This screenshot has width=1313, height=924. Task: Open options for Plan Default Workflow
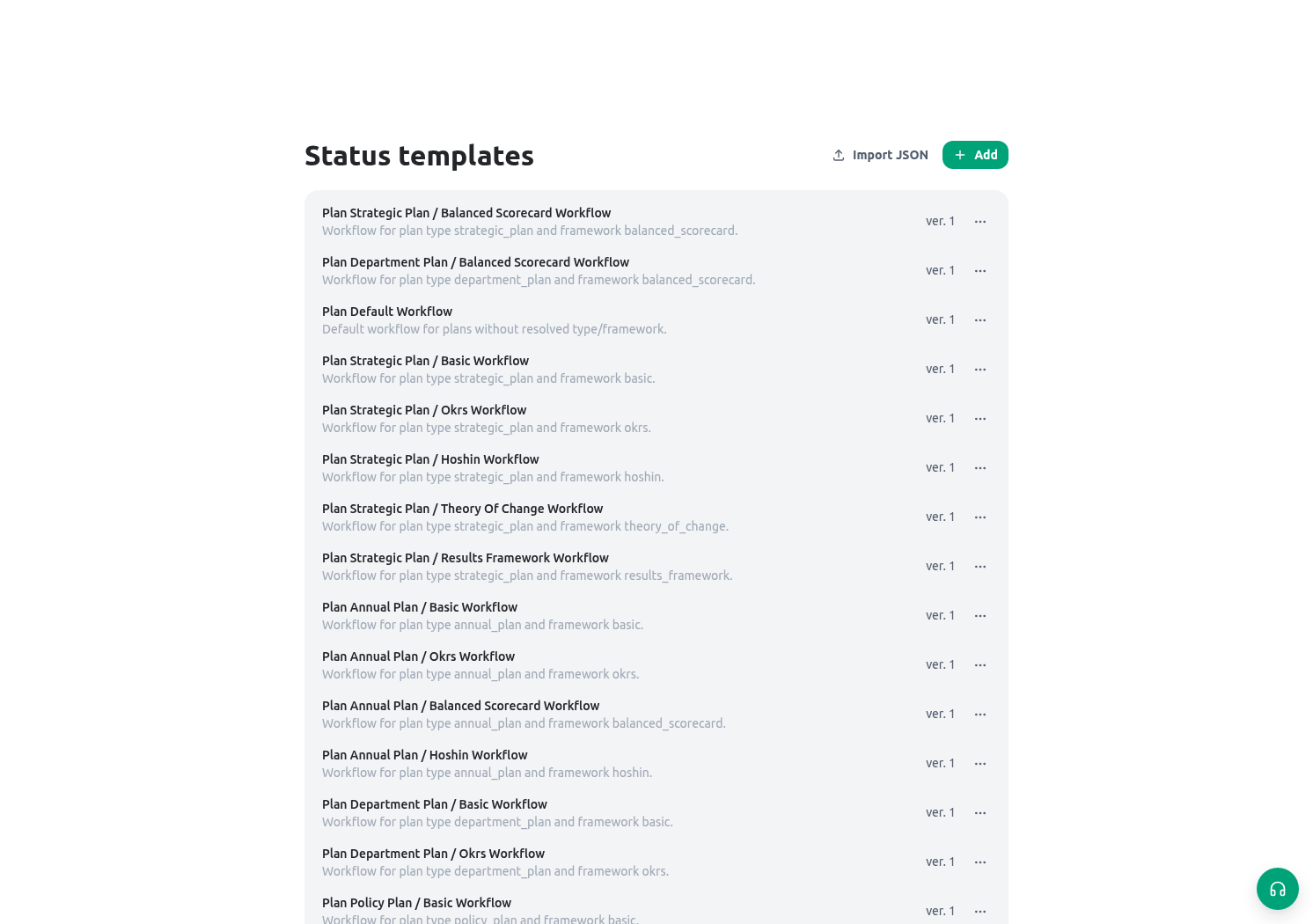click(x=980, y=320)
